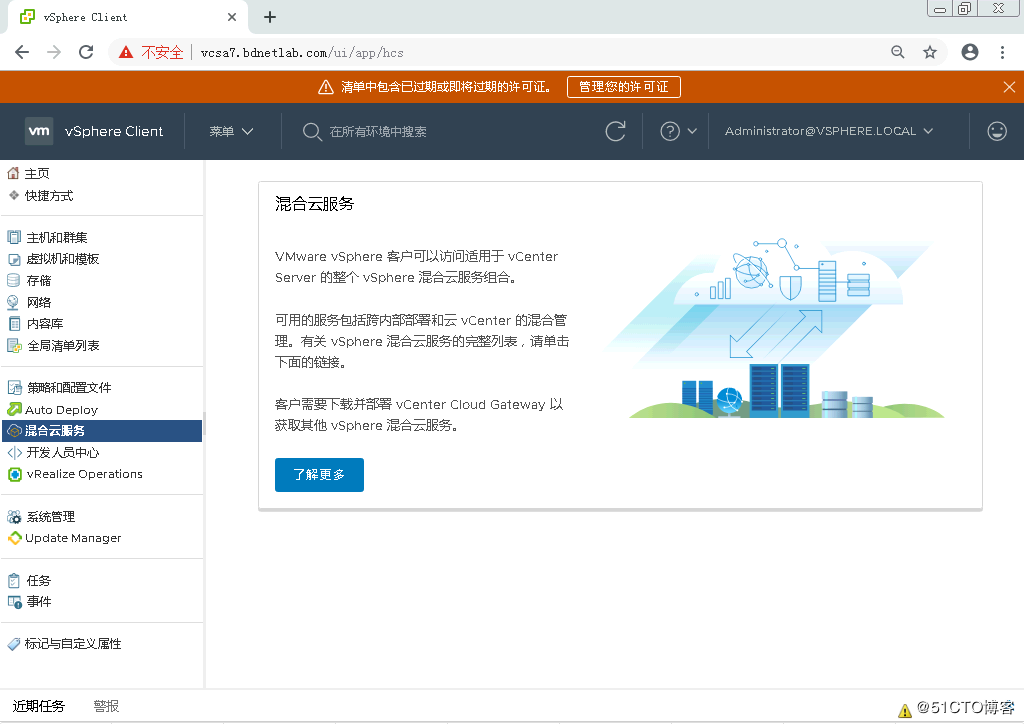Viewport: 1024px width, 724px height.
Task: Go back with the browser back arrow
Action: [22, 52]
